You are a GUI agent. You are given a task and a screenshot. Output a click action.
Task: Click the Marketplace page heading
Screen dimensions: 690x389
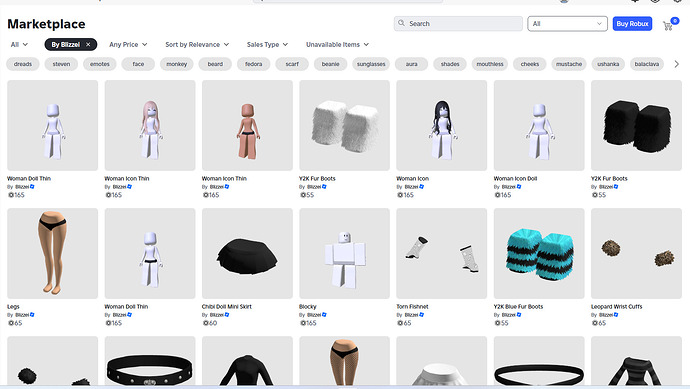(46, 24)
